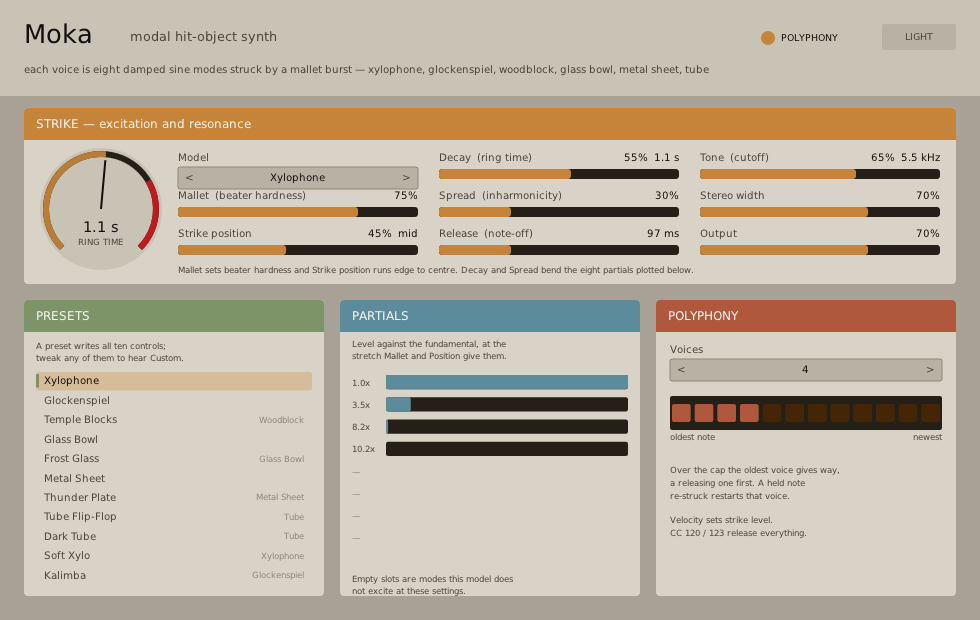Adjust the Output level slider

pyautogui.click(x=819, y=250)
